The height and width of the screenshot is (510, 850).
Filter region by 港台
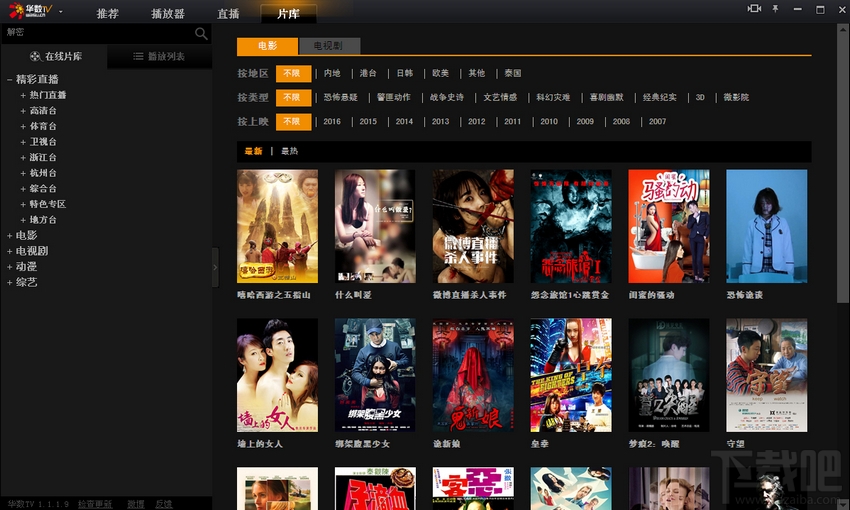pos(368,73)
